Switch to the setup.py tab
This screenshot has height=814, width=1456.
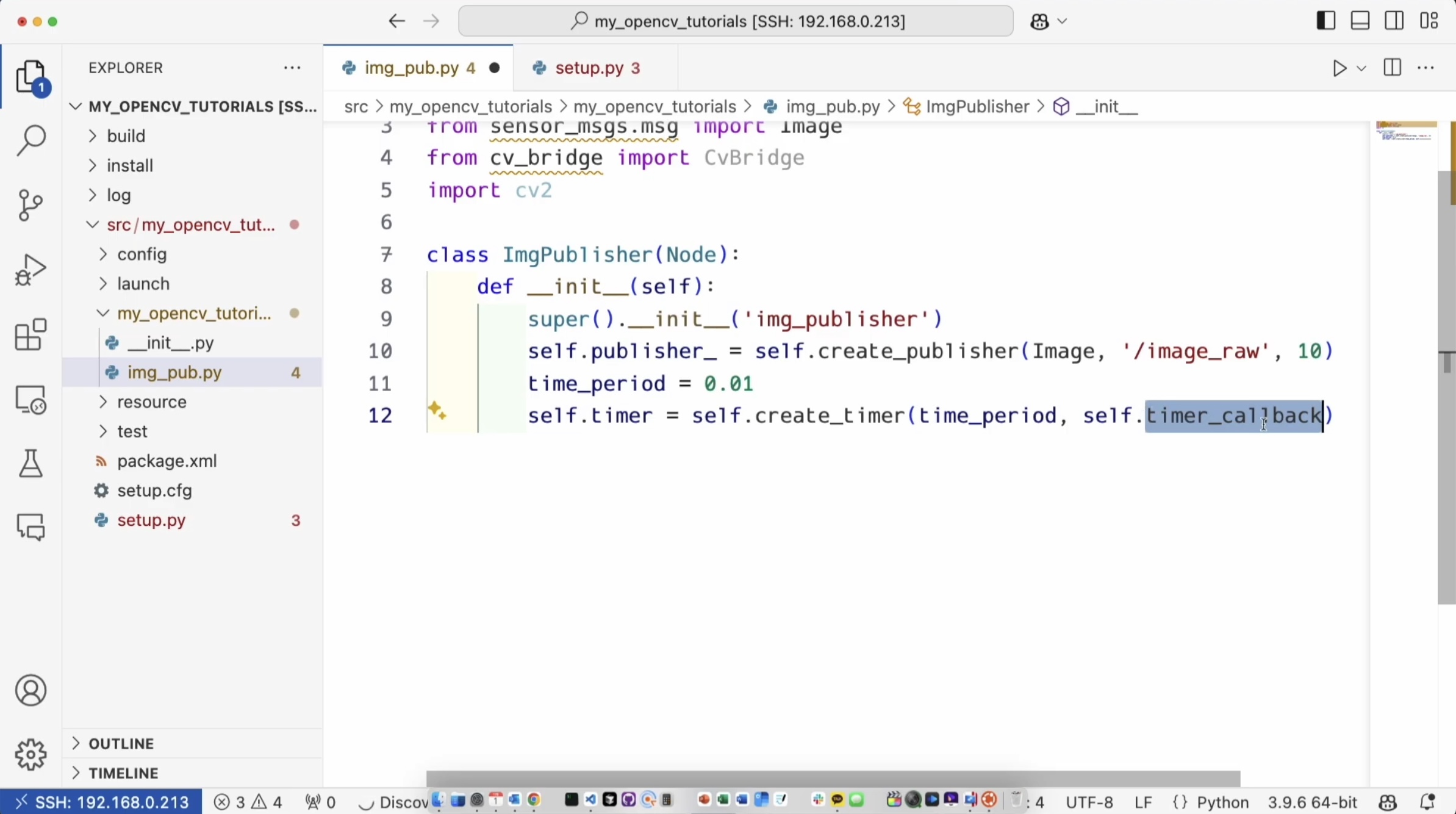(x=589, y=68)
